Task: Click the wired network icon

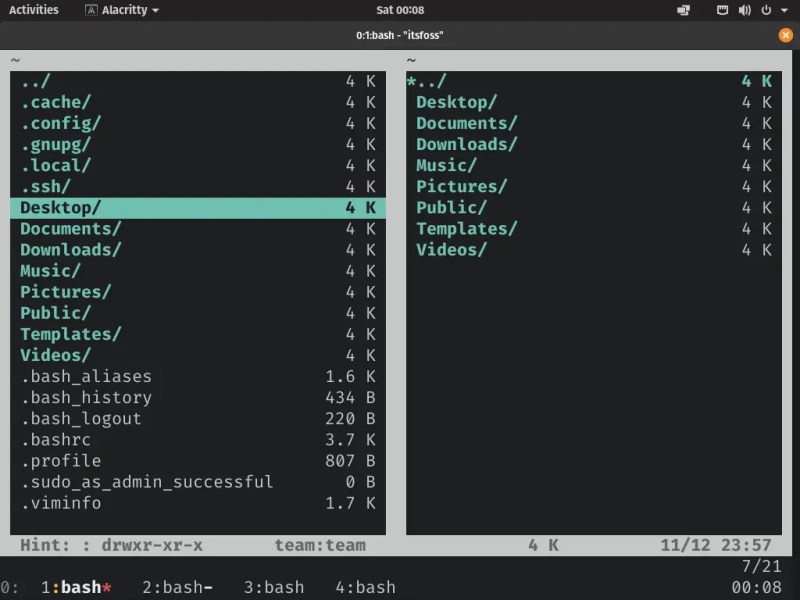Action: pos(723,10)
